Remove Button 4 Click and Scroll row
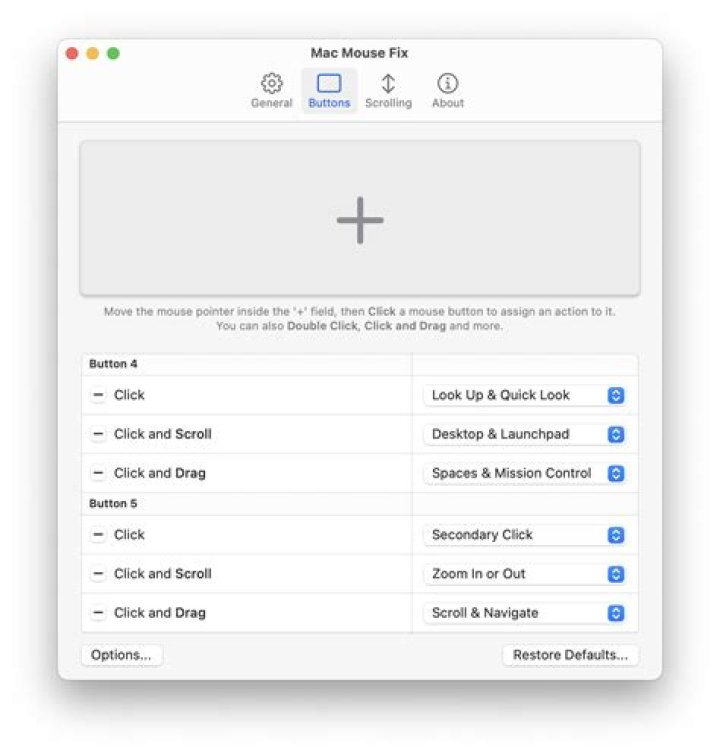The image size is (720, 756). 98,434
